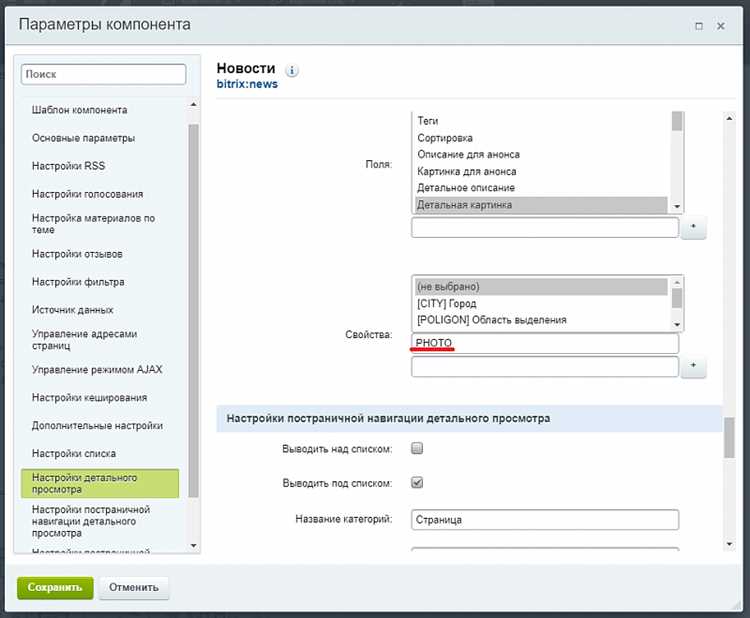Viewport: 750px width, 618px height.
Task: Click the Поля list down arrow
Action: [x=677, y=206]
